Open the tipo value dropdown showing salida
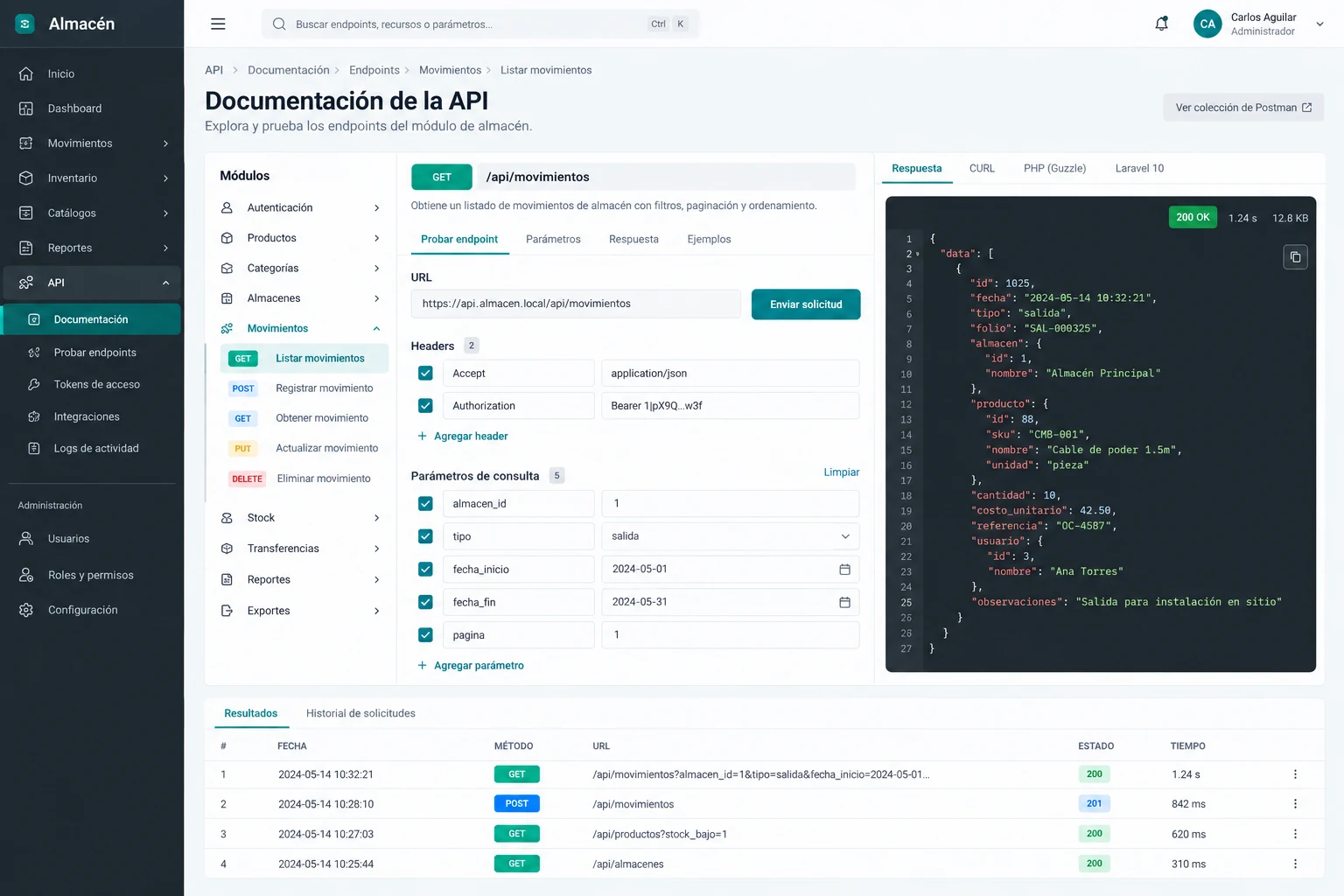This screenshot has height=896, width=1344. [730, 536]
